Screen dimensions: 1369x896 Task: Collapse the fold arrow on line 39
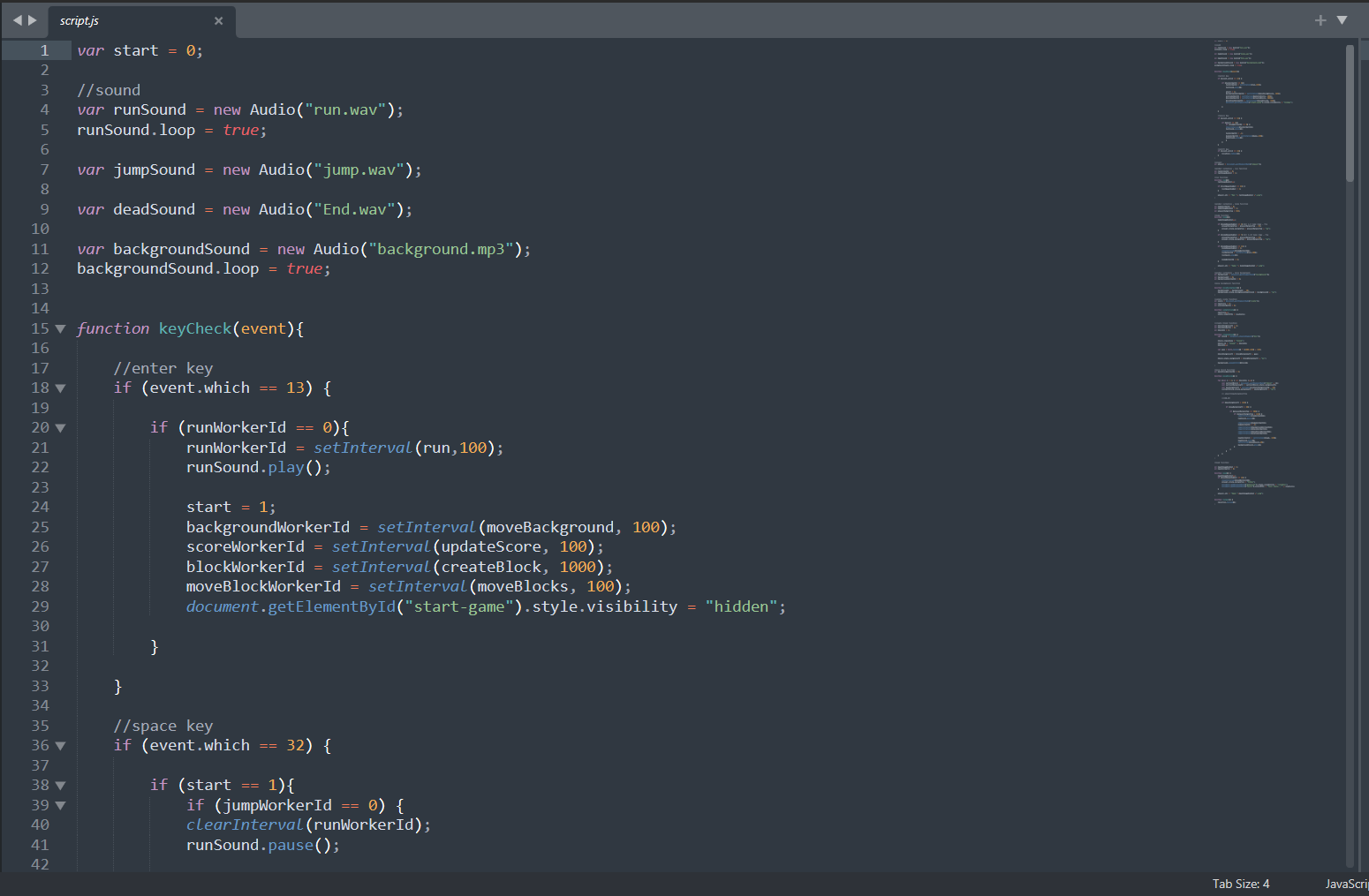pyautogui.click(x=60, y=805)
